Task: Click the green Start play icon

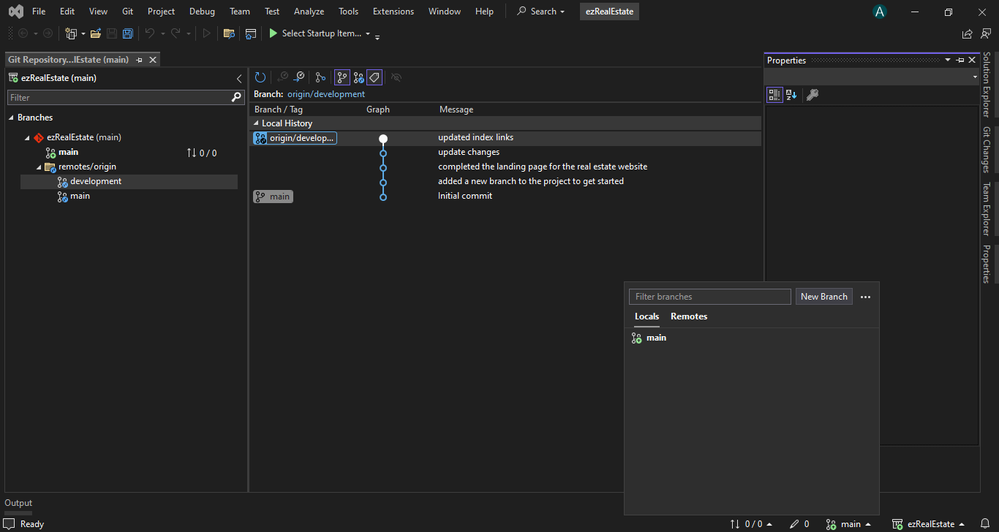Action: (273, 33)
